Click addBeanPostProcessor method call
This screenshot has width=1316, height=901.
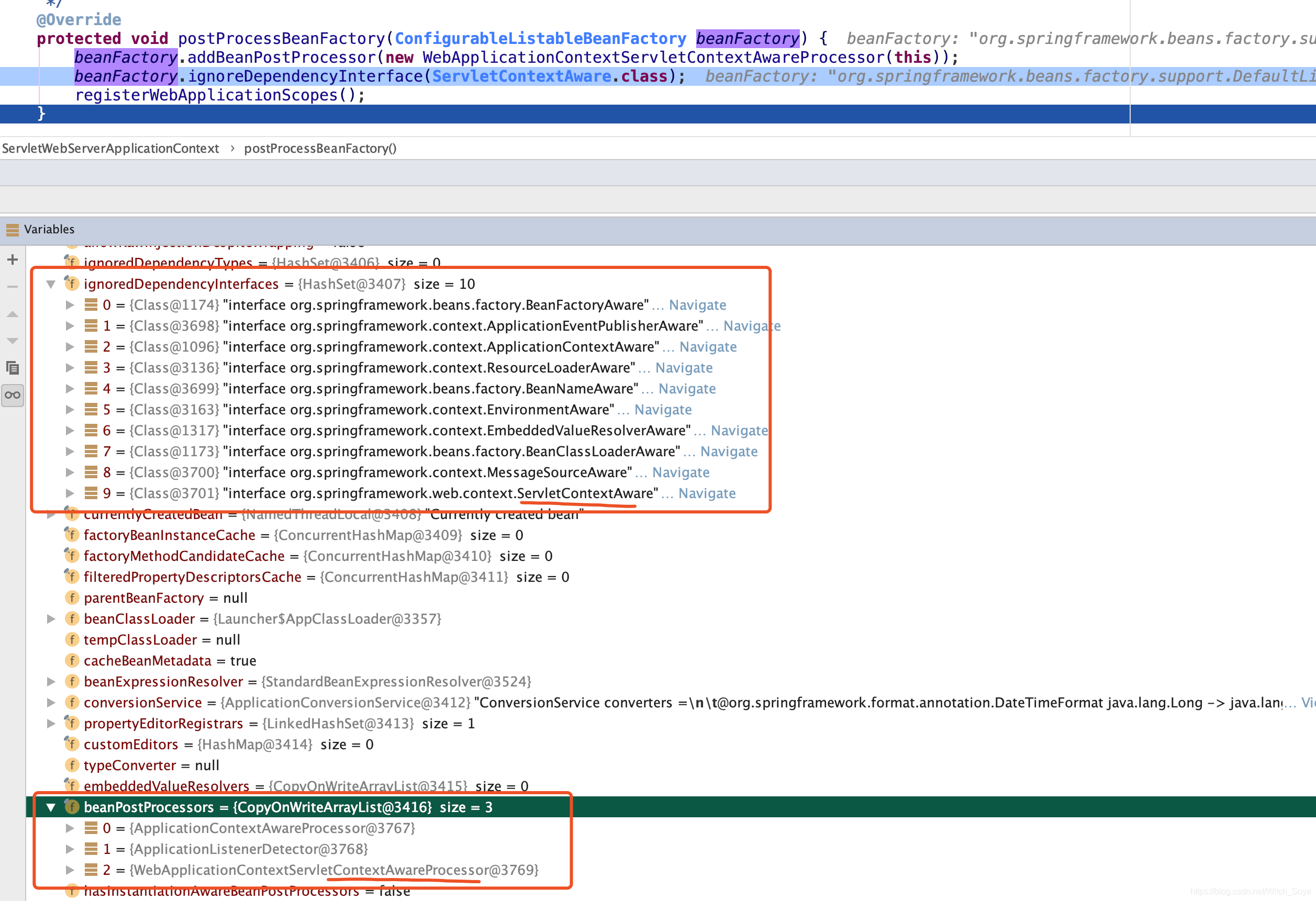click(x=281, y=57)
